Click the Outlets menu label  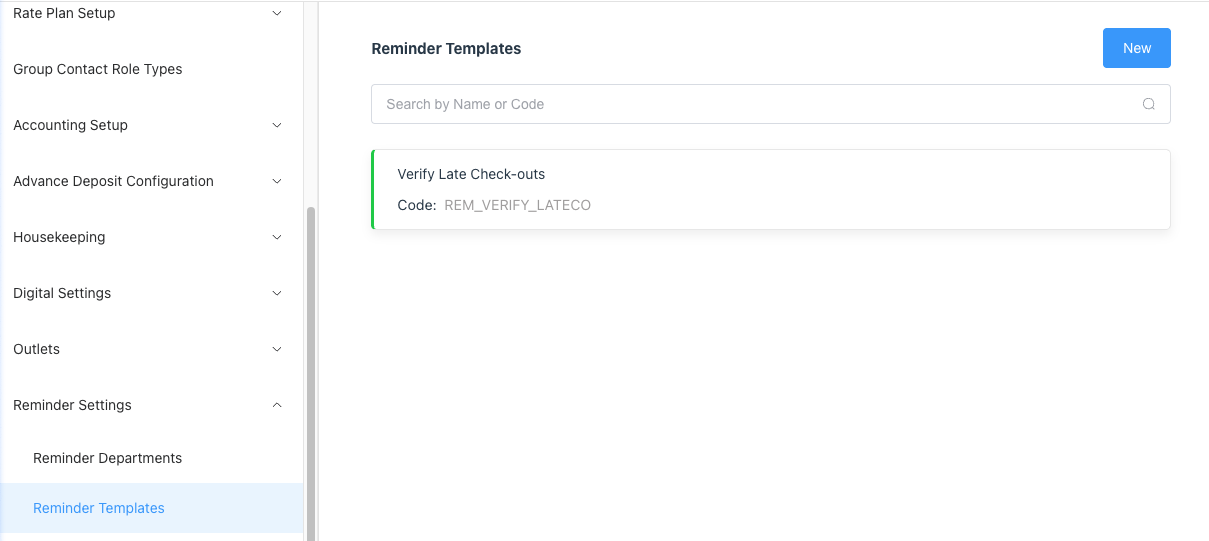(x=37, y=349)
